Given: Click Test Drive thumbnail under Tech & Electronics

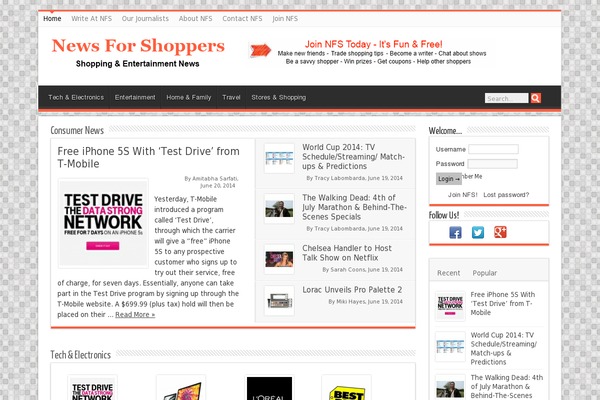Looking at the screenshot, I should [93, 388].
